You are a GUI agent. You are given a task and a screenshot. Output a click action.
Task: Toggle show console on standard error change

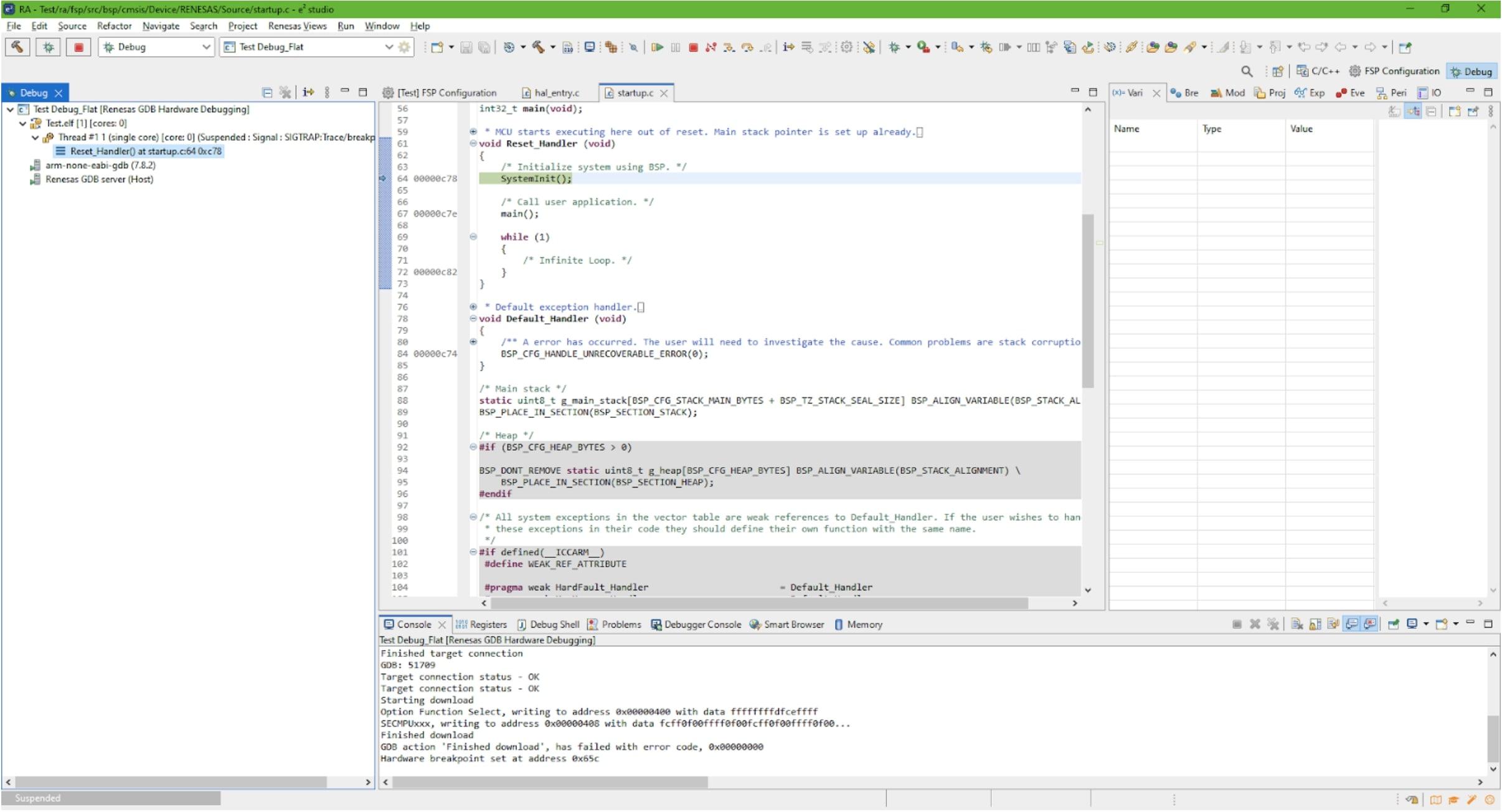[x=1370, y=625]
